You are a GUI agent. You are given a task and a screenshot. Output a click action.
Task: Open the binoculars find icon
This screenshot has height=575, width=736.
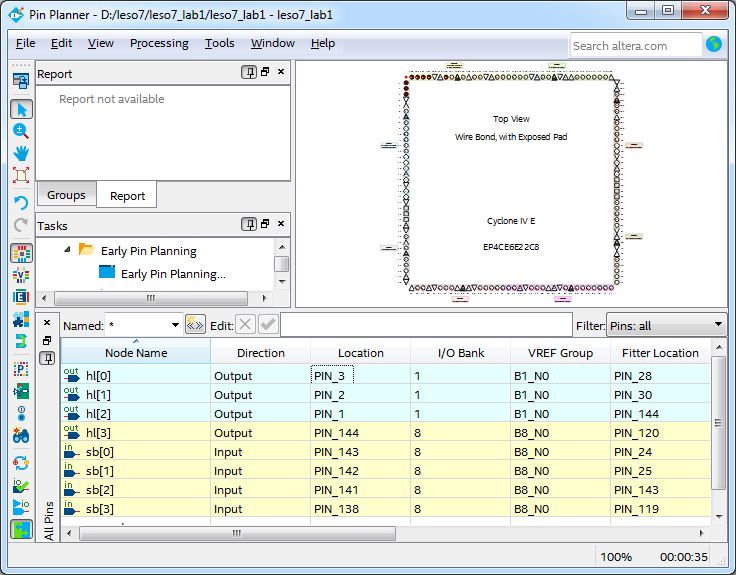point(21,436)
